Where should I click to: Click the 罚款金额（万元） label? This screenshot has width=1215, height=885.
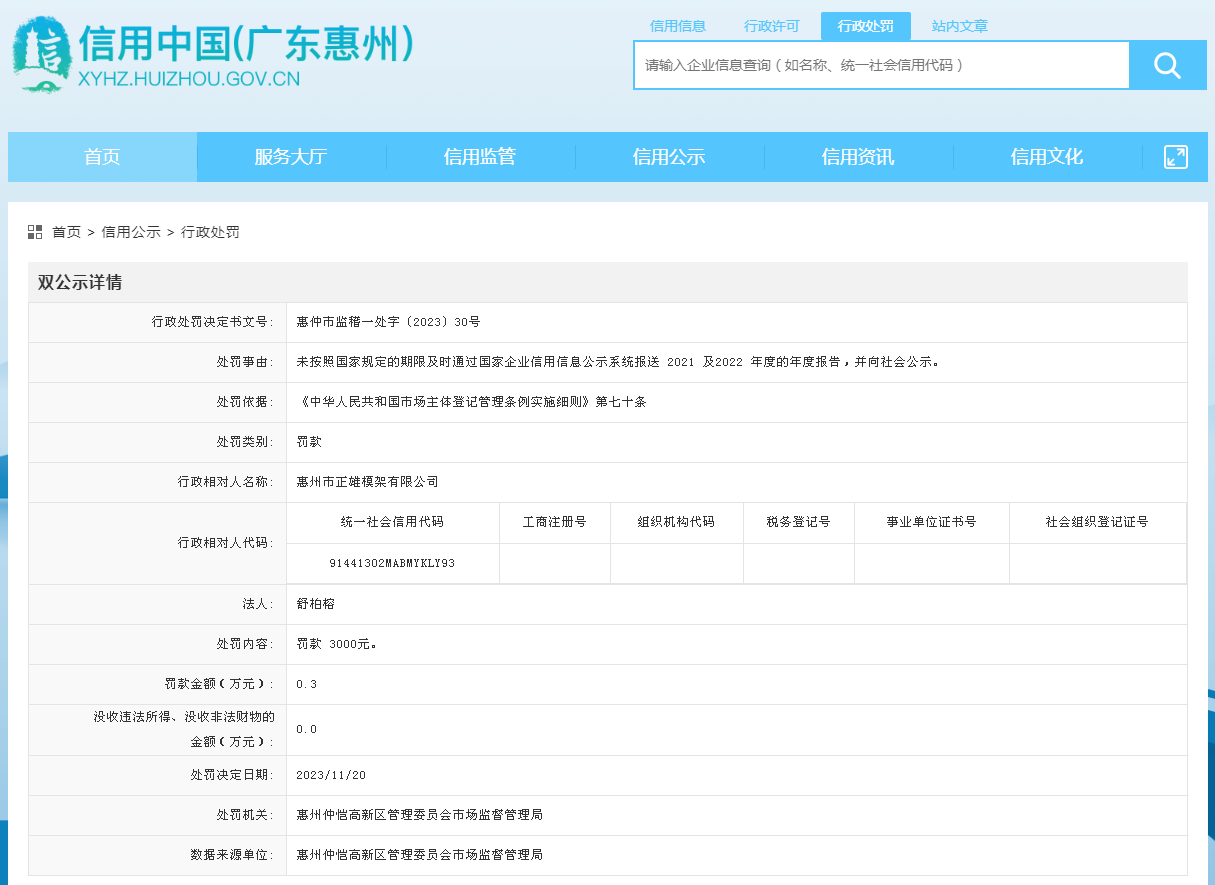(x=219, y=684)
